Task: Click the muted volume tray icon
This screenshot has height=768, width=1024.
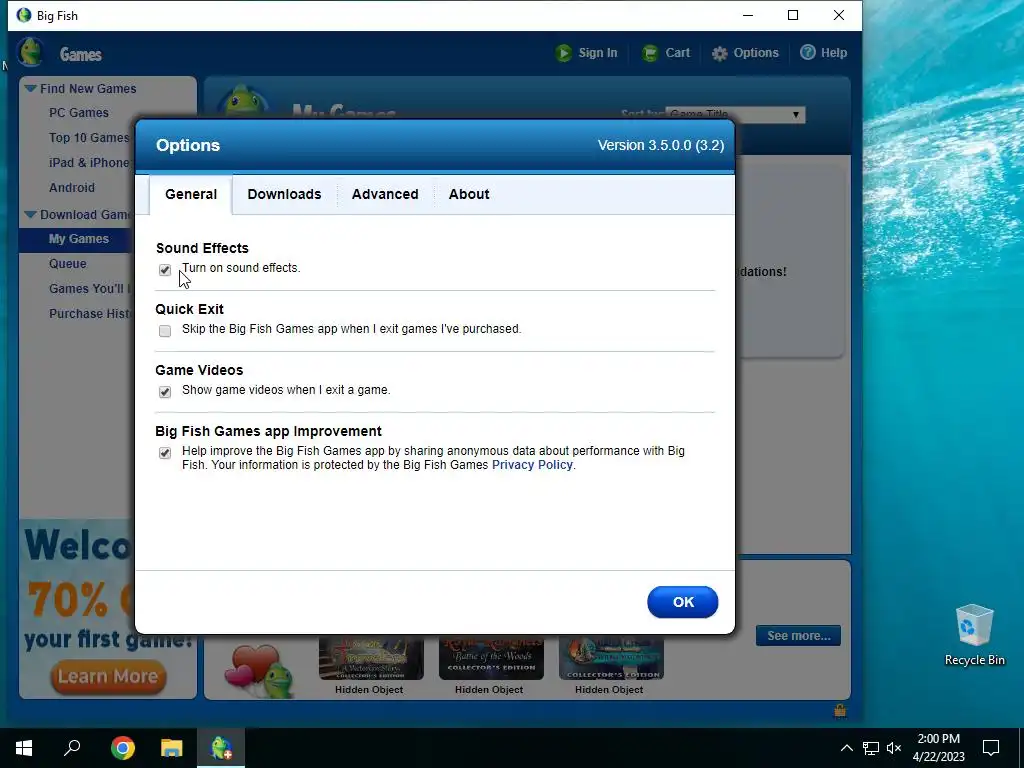Action: point(894,748)
